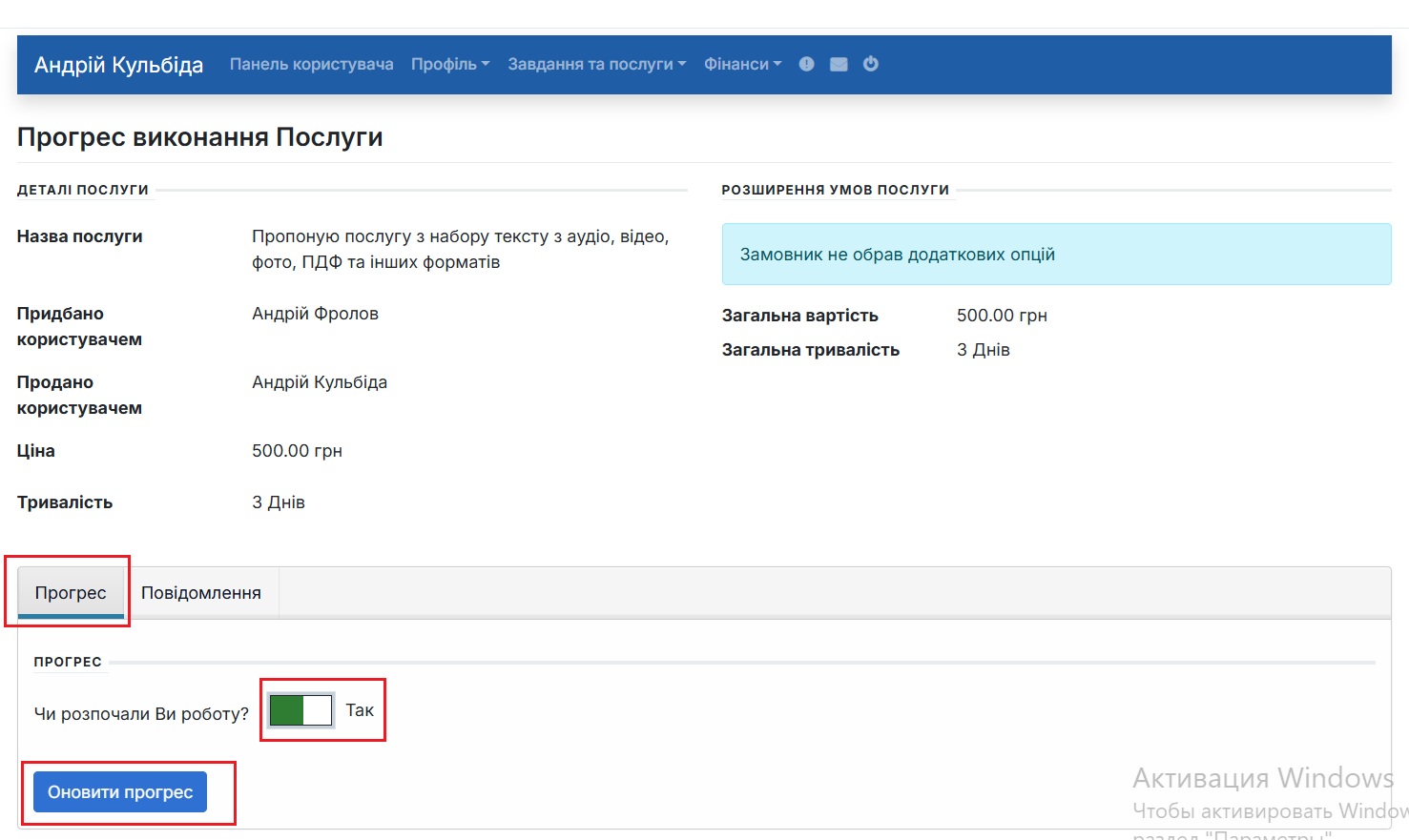Viewport: 1409px width, 840px height.
Task: Select the Прогрес tab
Action: tap(71, 592)
